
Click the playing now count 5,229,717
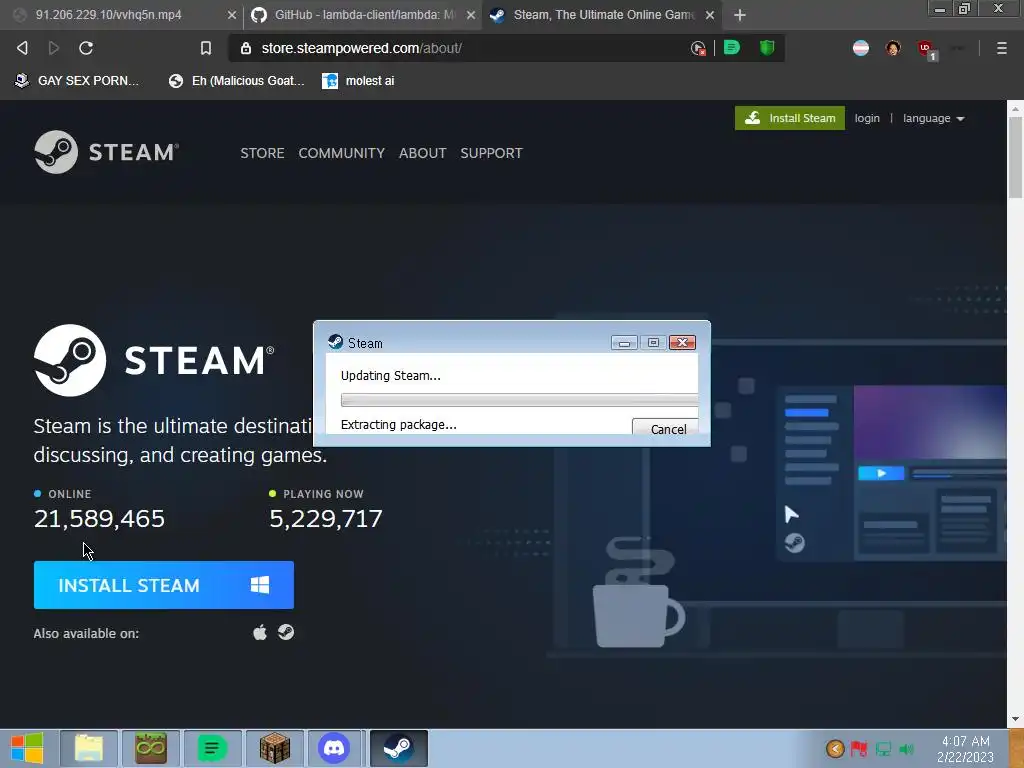click(x=326, y=519)
